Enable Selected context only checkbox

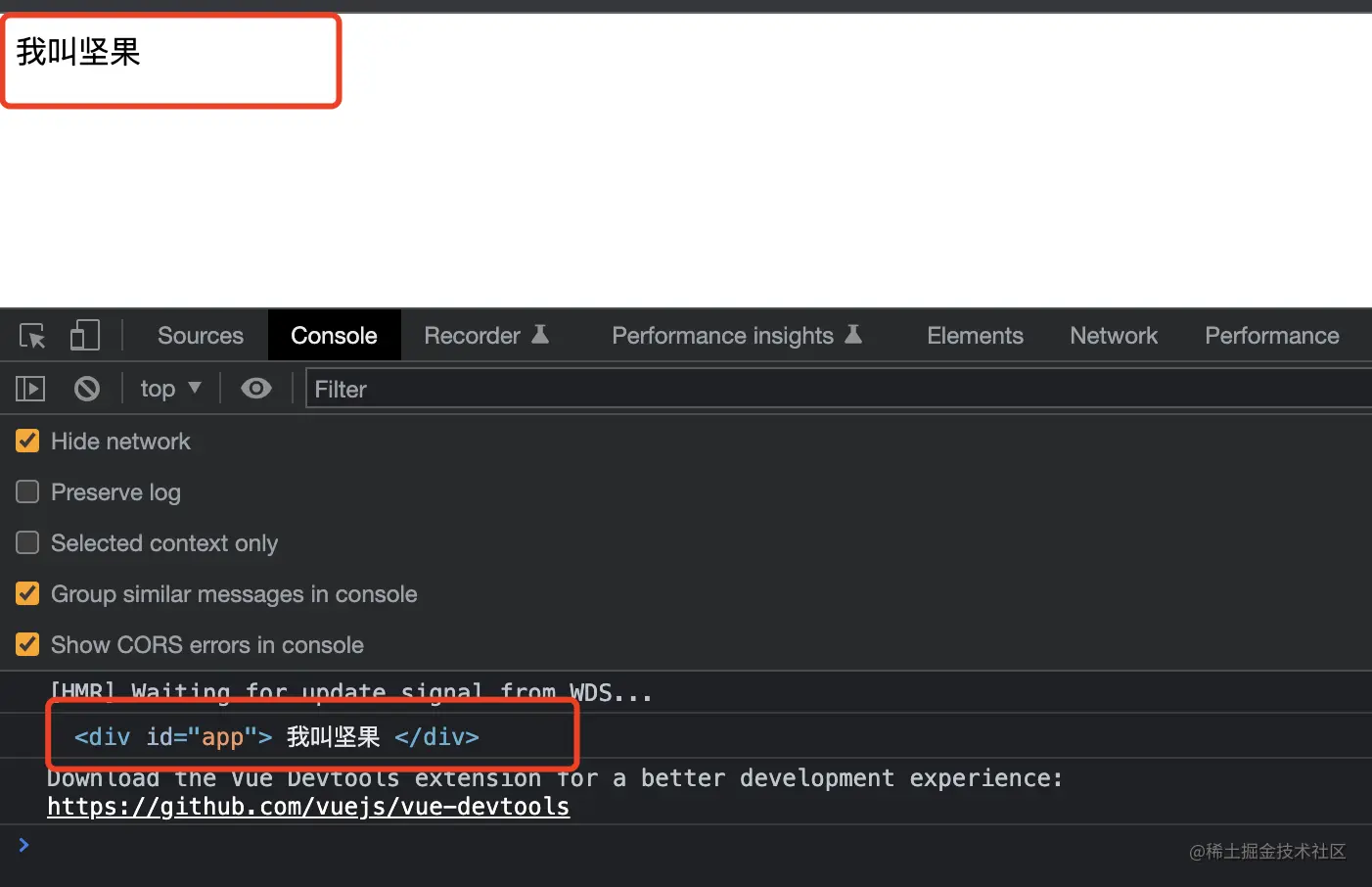click(x=27, y=542)
